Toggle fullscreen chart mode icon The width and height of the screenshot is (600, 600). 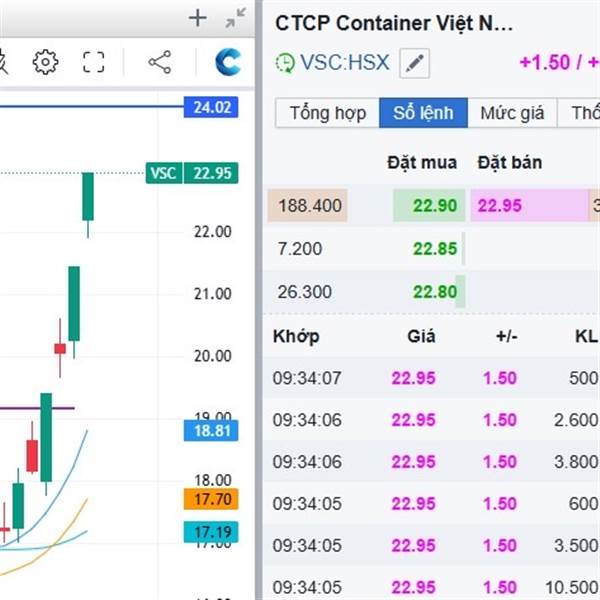click(94, 62)
